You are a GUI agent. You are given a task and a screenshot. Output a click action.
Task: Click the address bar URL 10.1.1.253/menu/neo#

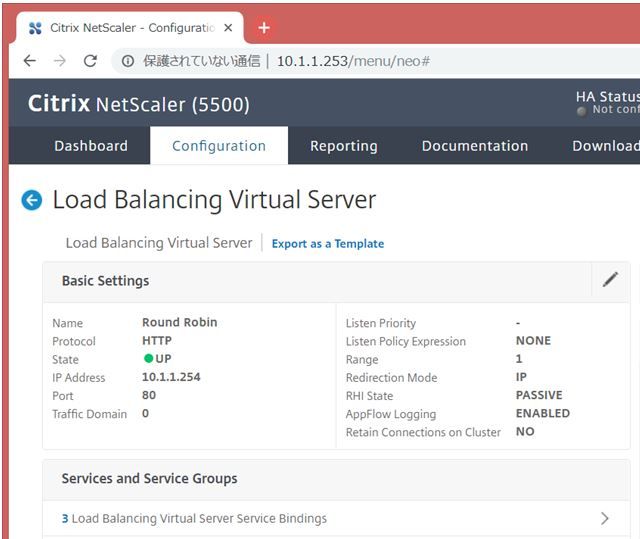click(353, 61)
